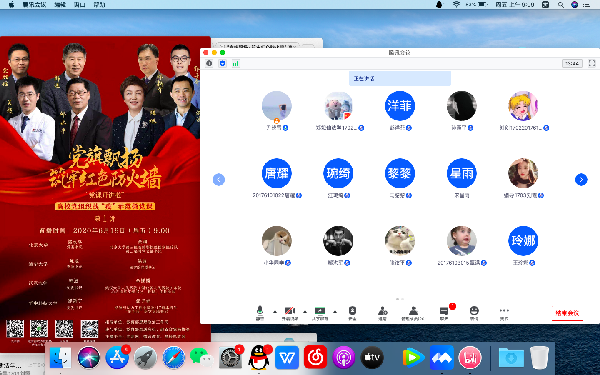Screen dimensions: 600x375
Task: Open the security shield options
Action: [352, 313]
